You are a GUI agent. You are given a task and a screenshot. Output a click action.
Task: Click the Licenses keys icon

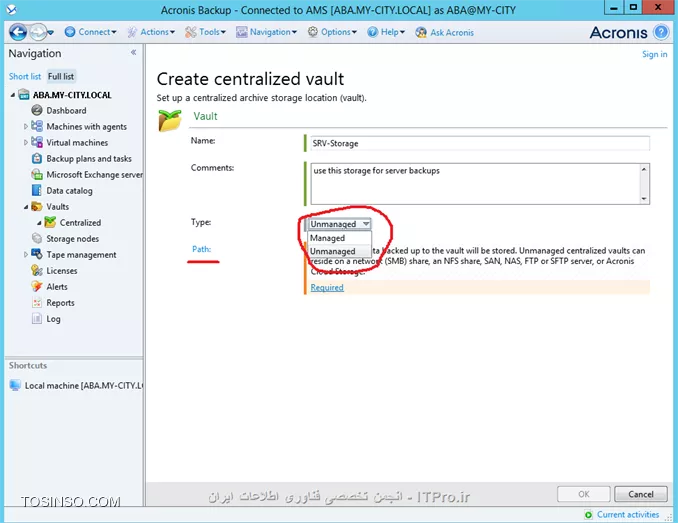click(x=37, y=271)
